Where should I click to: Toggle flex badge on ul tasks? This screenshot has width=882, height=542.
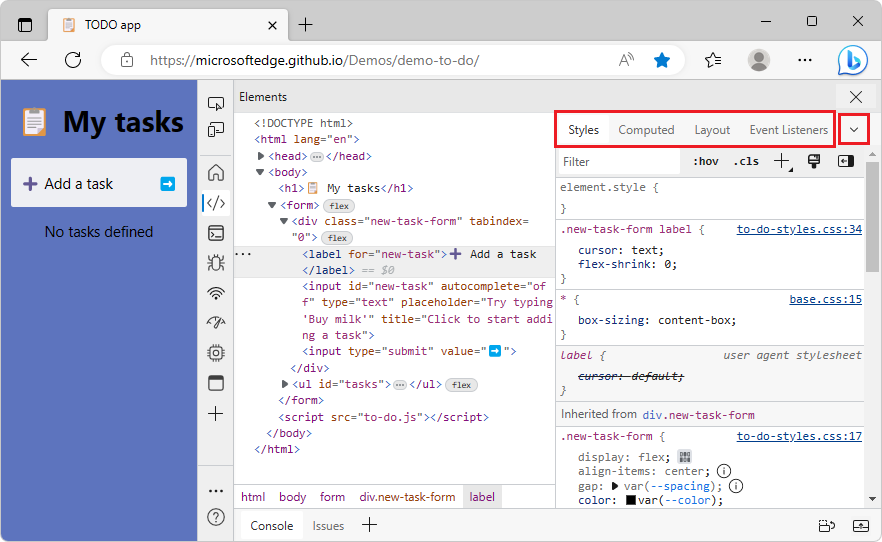coord(461,385)
